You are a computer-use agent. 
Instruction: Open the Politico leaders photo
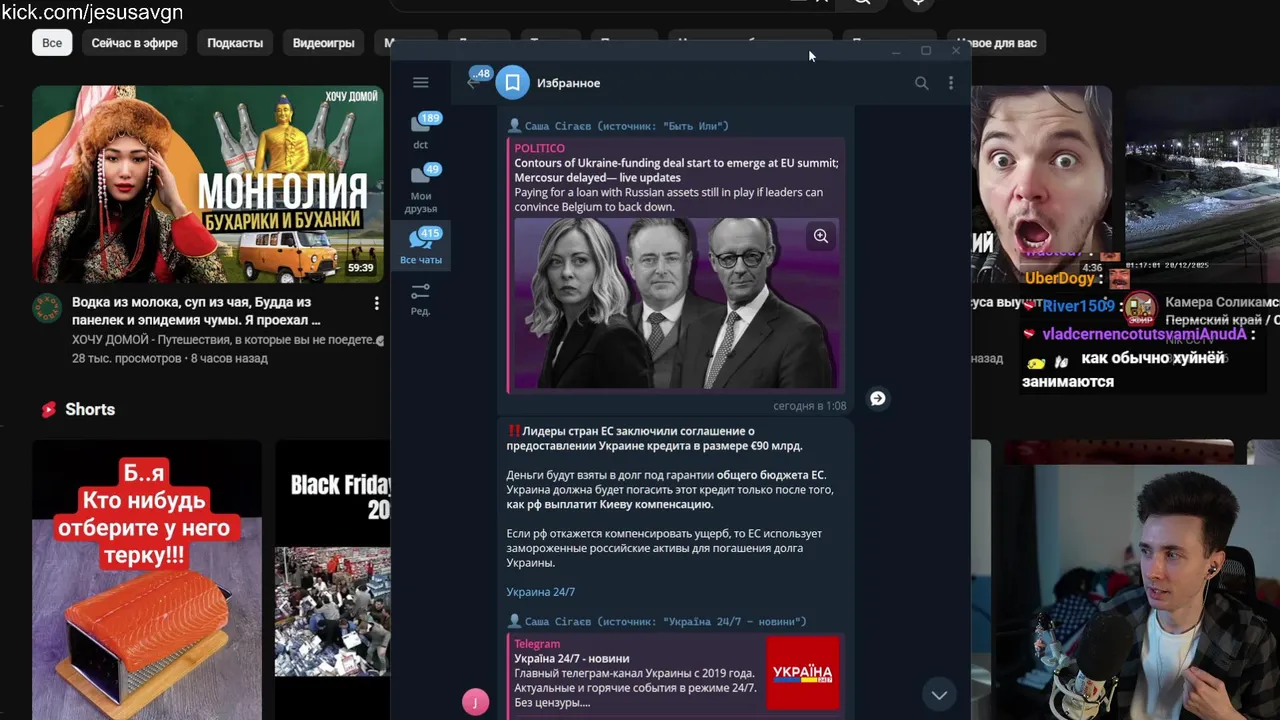click(x=676, y=303)
